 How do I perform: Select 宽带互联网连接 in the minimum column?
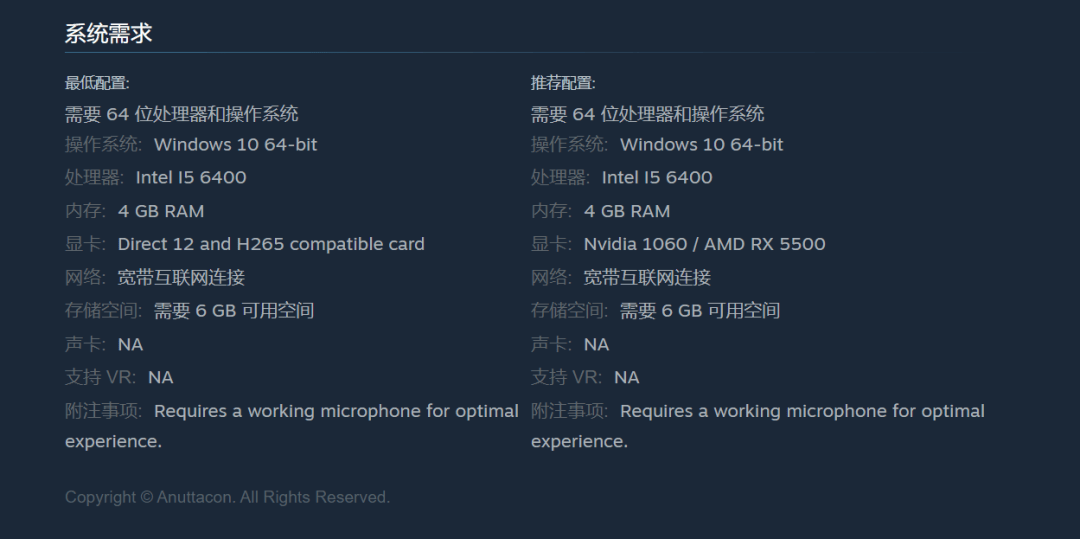(x=181, y=278)
